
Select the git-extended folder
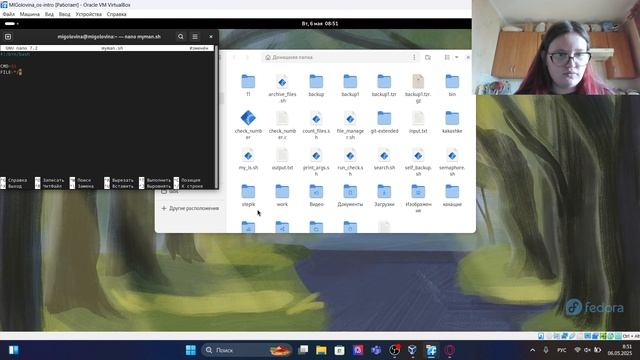384,122
